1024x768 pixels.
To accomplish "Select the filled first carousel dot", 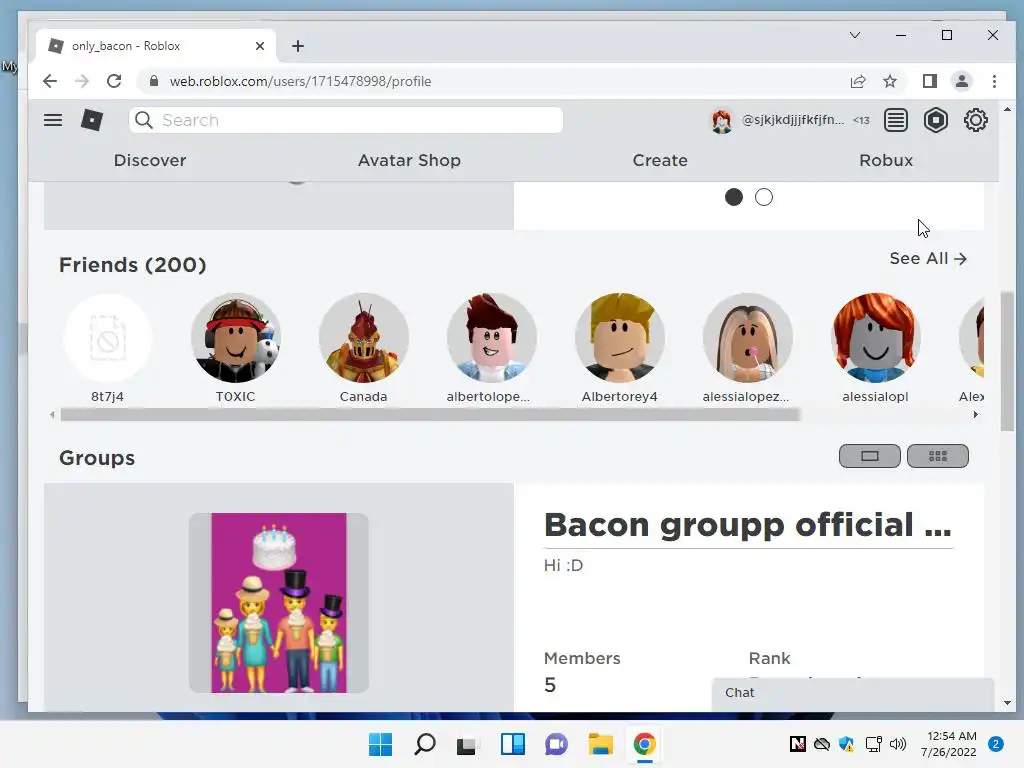I will click(x=733, y=197).
